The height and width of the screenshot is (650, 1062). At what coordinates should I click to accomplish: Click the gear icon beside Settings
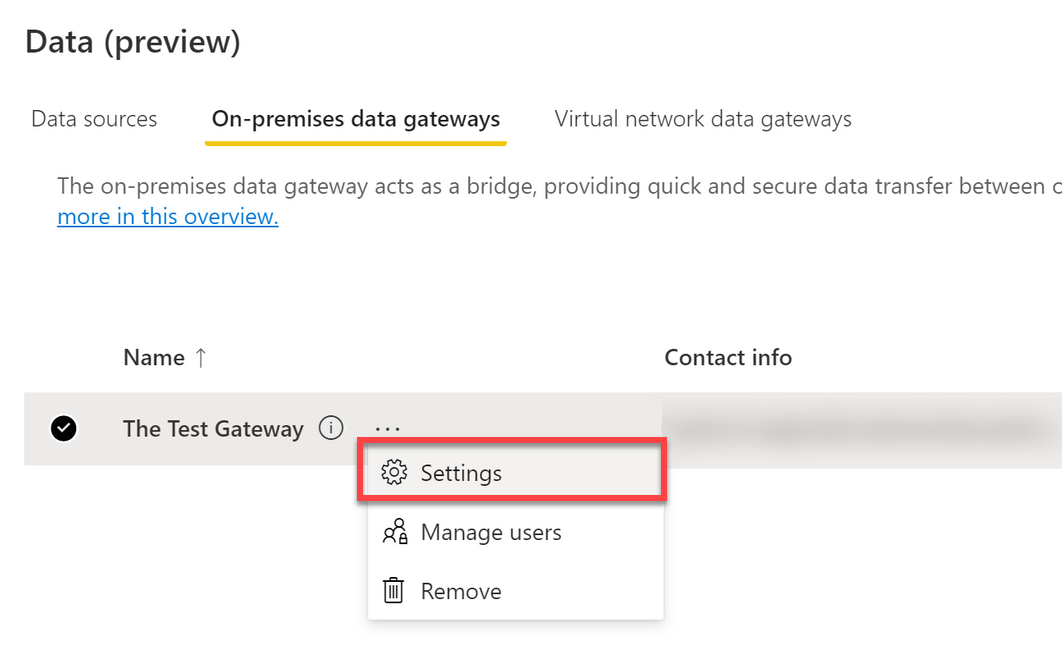pyautogui.click(x=394, y=473)
